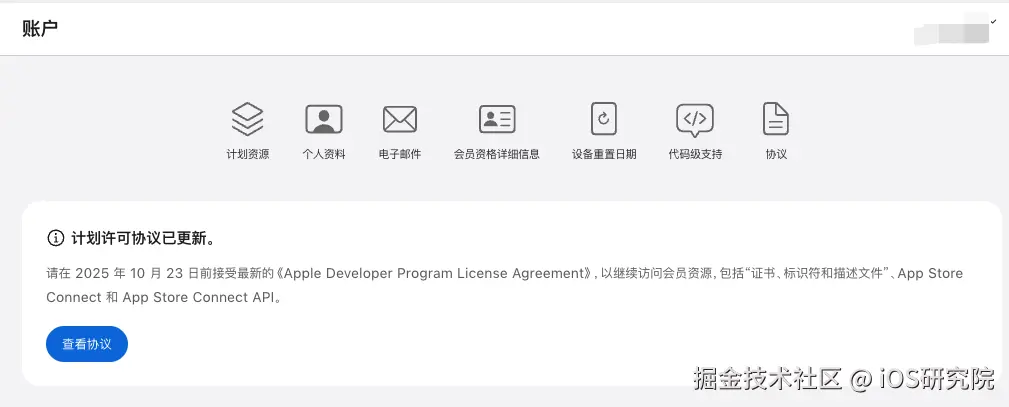Select the 电子邮件 label

pos(400,155)
